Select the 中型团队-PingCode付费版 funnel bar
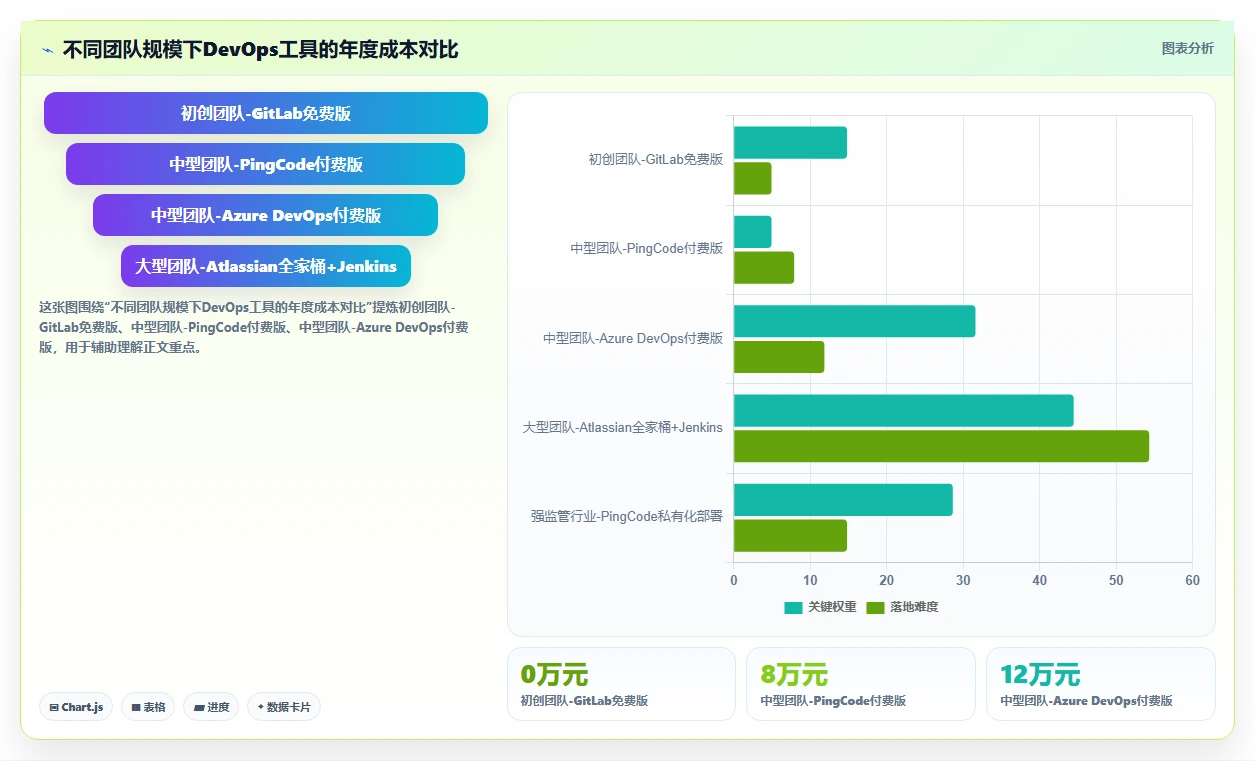Image resolution: width=1255 pixels, height=761 pixels. [266, 164]
